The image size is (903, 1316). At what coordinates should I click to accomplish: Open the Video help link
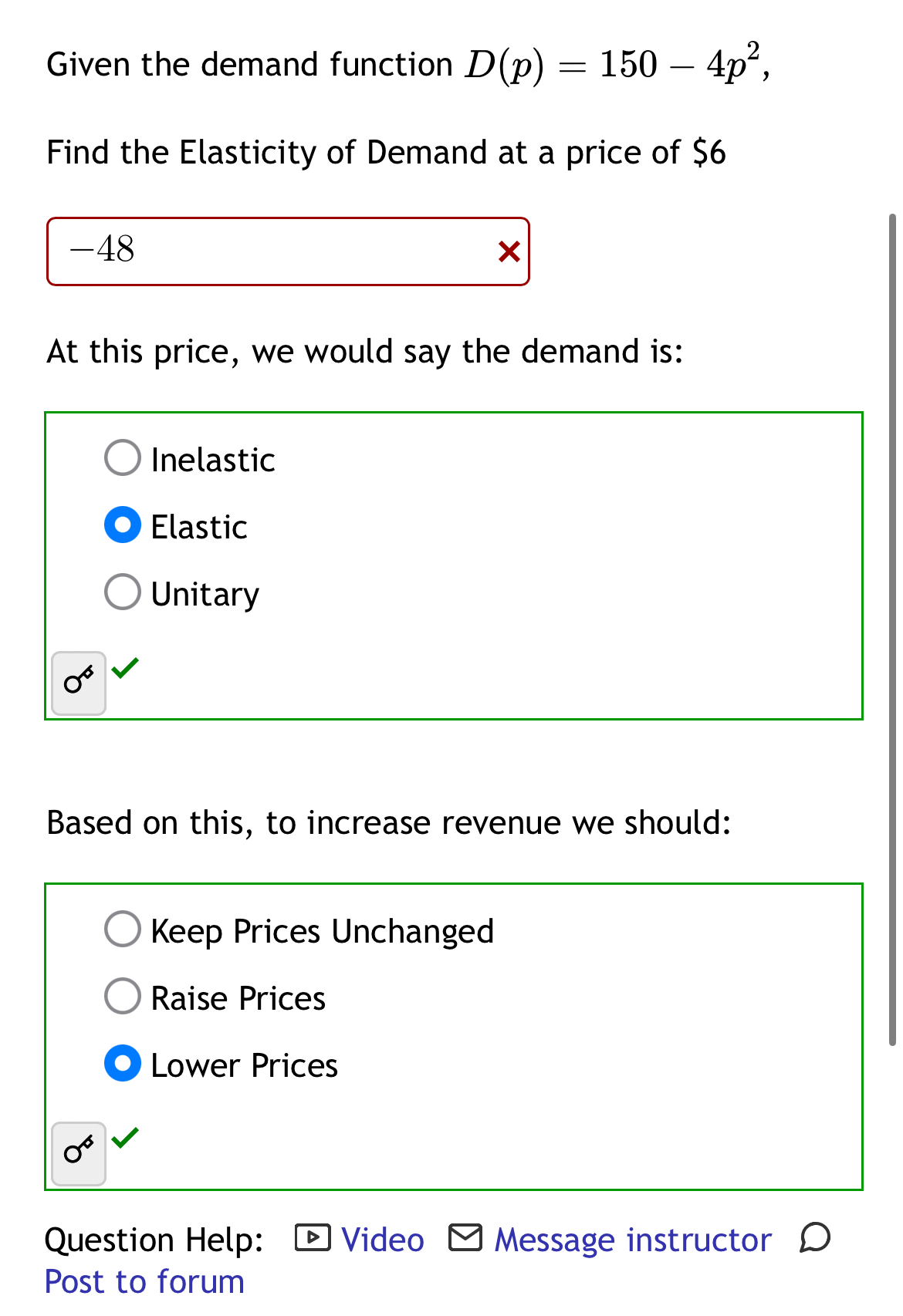tap(382, 1237)
